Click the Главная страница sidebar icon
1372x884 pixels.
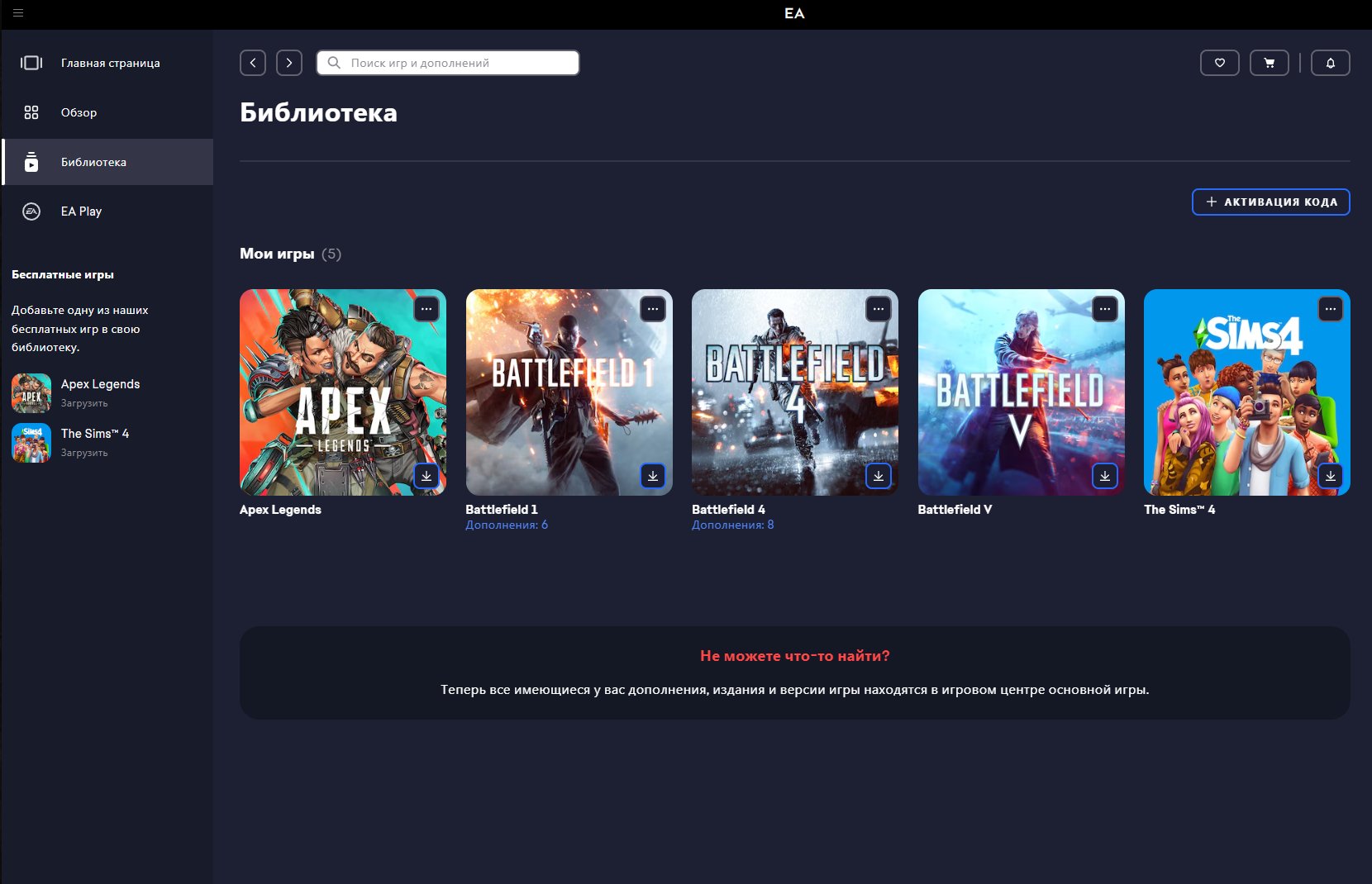click(x=31, y=63)
